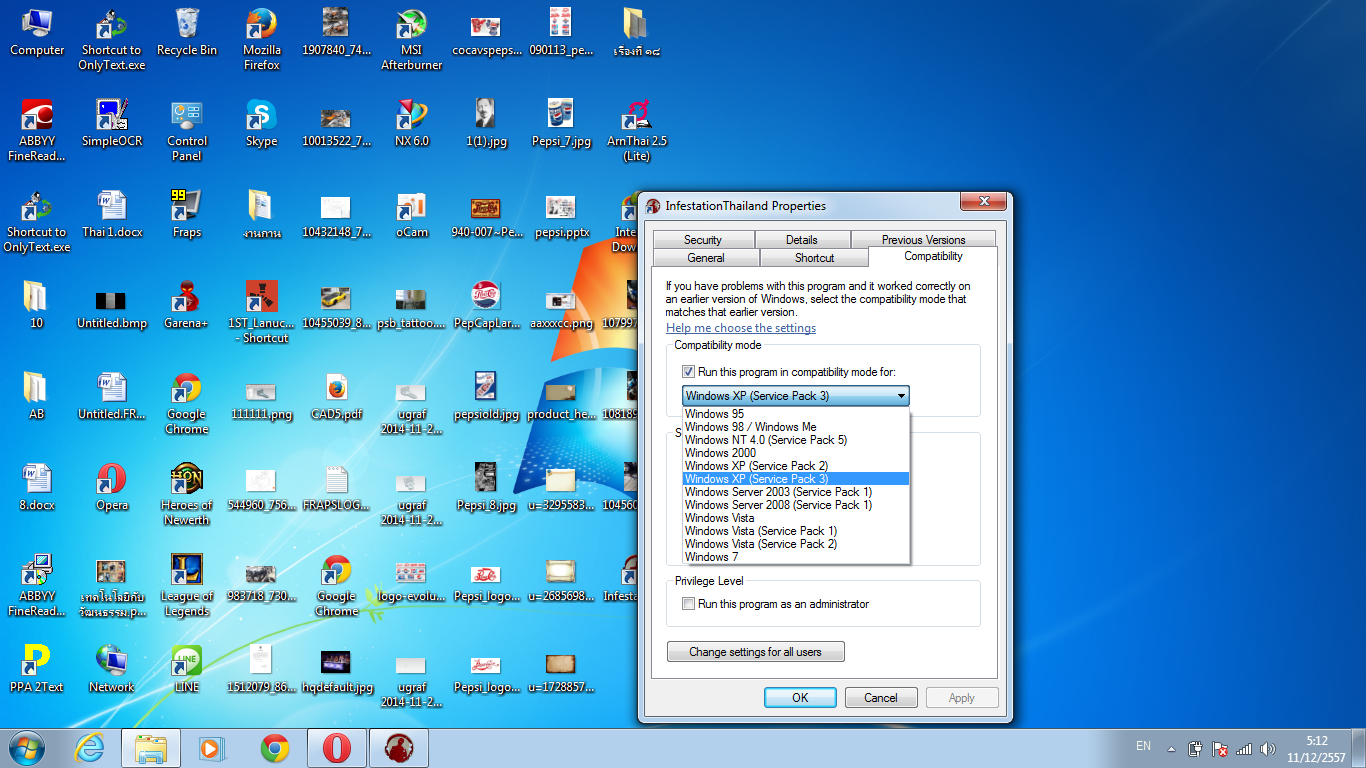1366x768 pixels.
Task: Select the Network desktop icon
Action: coord(112,670)
